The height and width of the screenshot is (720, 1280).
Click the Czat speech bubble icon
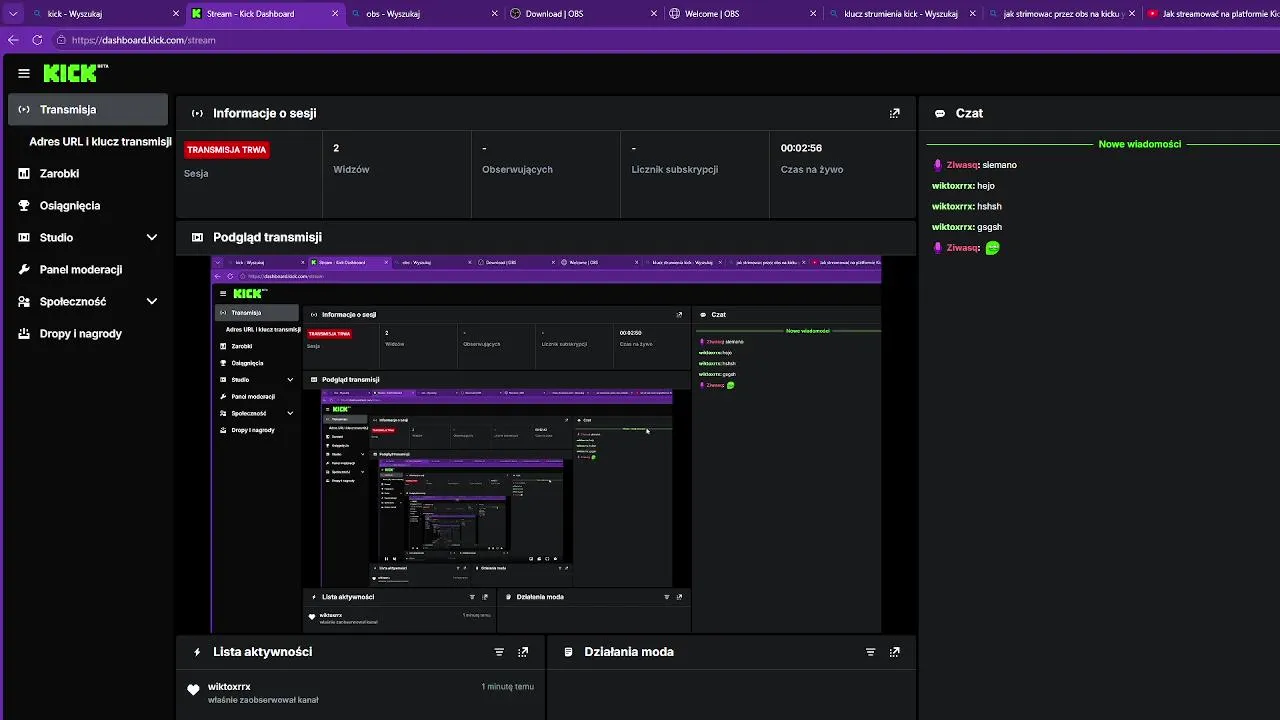940,113
